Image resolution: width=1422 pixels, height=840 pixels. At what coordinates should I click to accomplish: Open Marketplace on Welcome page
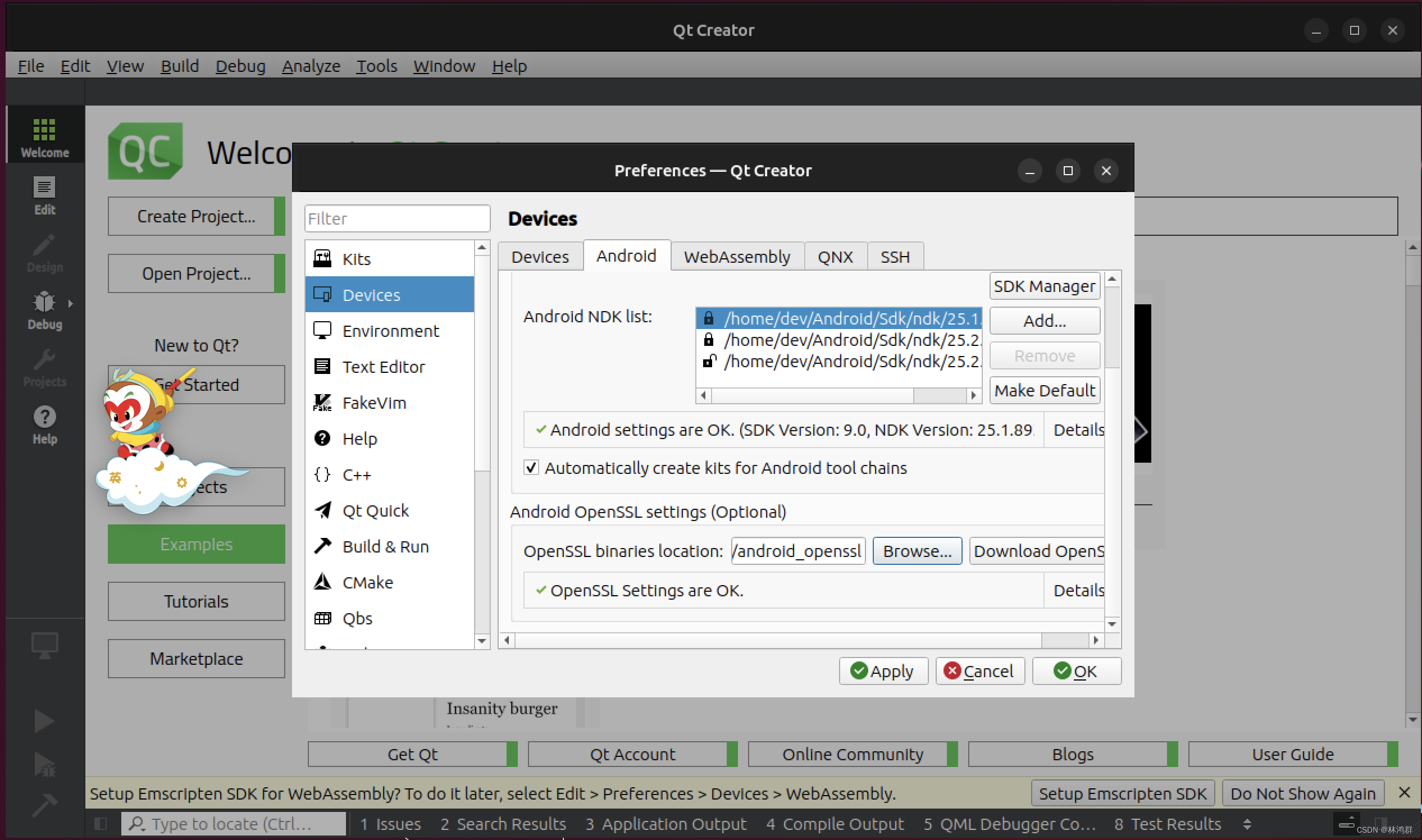point(196,658)
